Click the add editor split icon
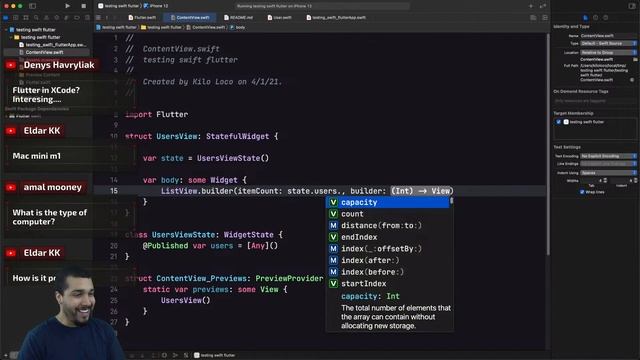The height and width of the screenshot is (360, 640). pos(544,18)
